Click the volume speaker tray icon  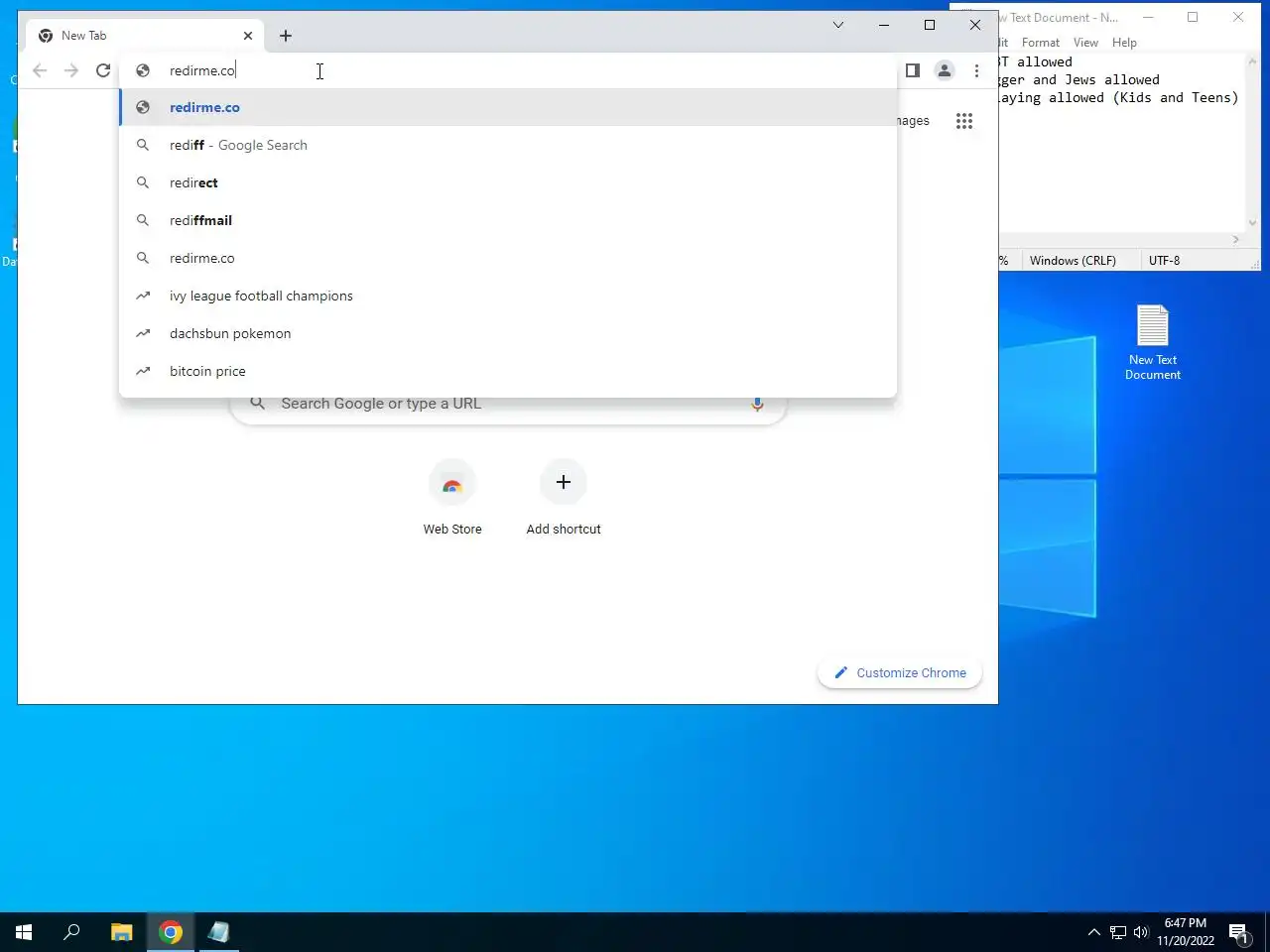click(1141, 932)
